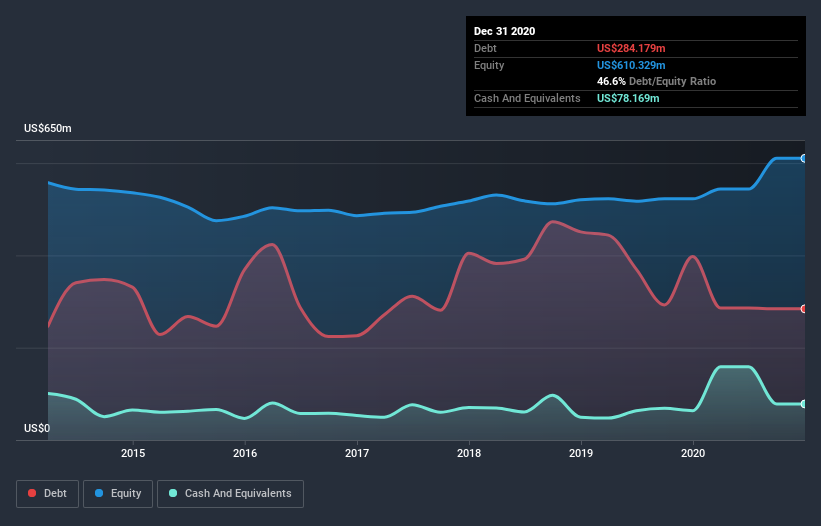Click the 2020 x-axis label
Screen dimensions: 821x526
pyautogui.click(x=693, y=453)
